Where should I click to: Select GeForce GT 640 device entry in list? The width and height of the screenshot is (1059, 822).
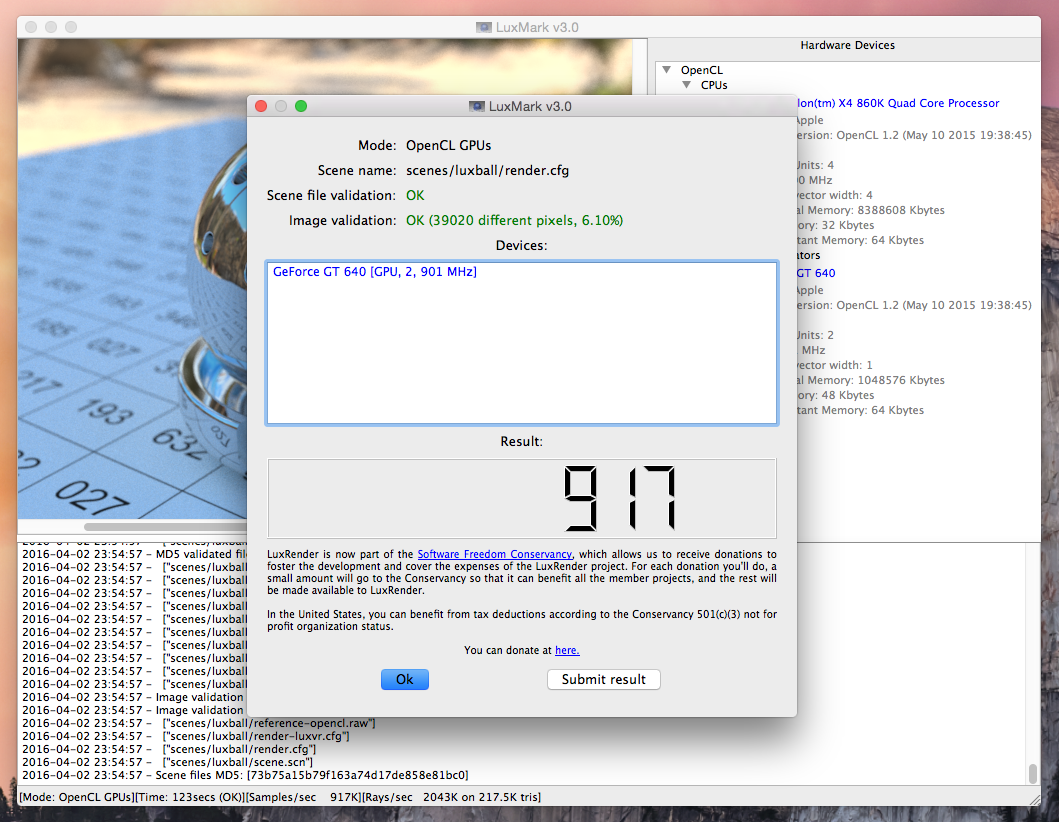(x=375, y=272)
